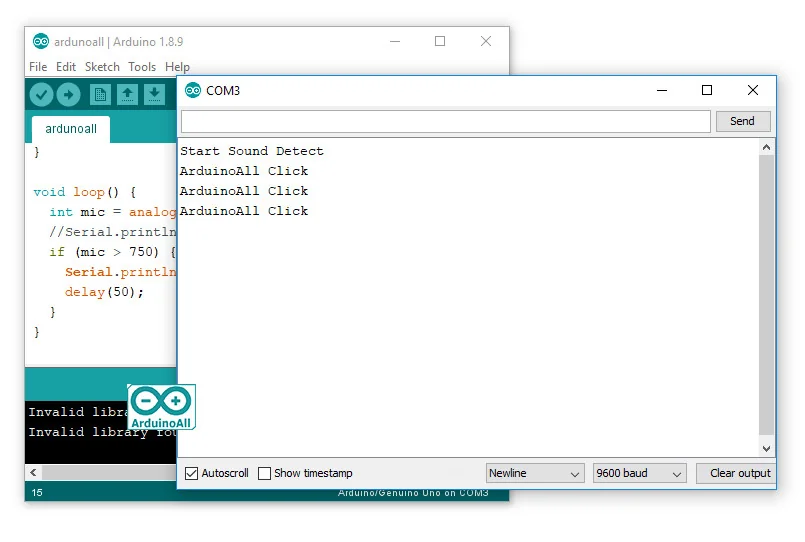
Task: Maximize the Arduino 1.8.9 main window
Action: click(440, 41)
